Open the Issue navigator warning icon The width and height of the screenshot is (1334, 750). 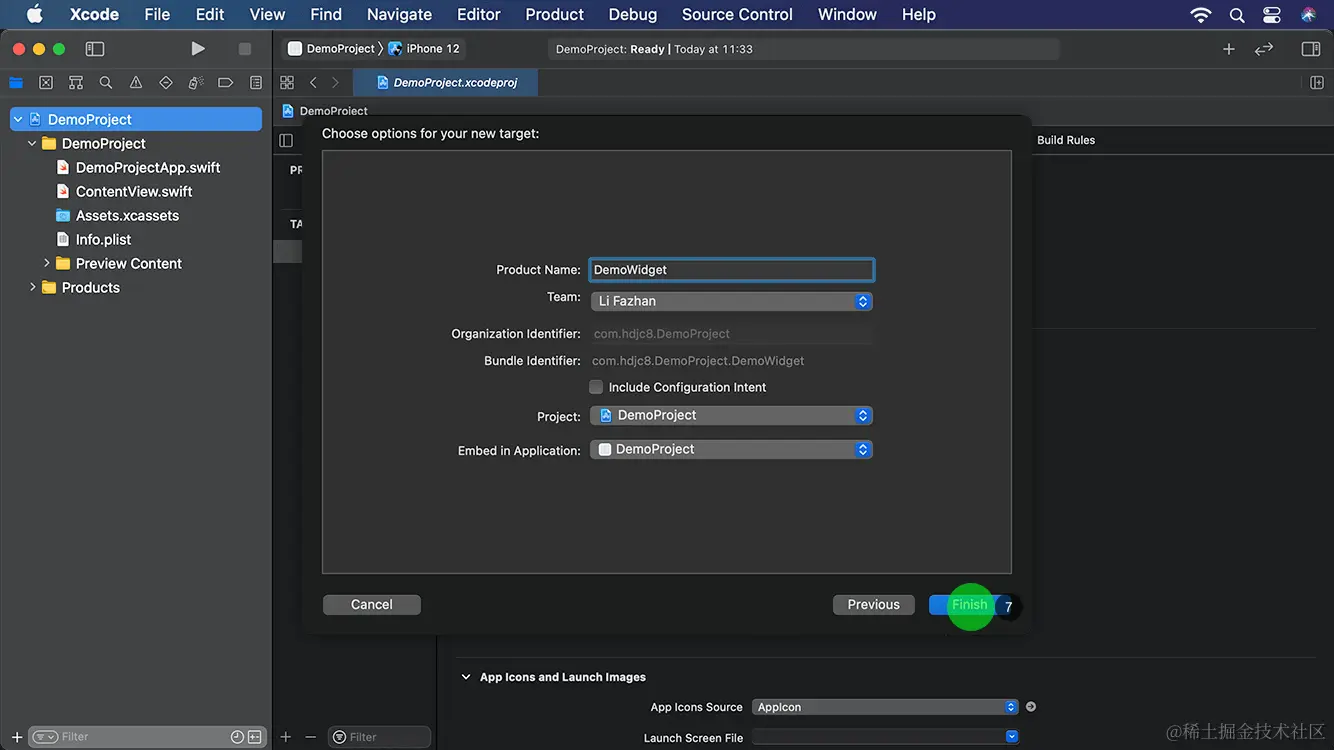point(136,83)
